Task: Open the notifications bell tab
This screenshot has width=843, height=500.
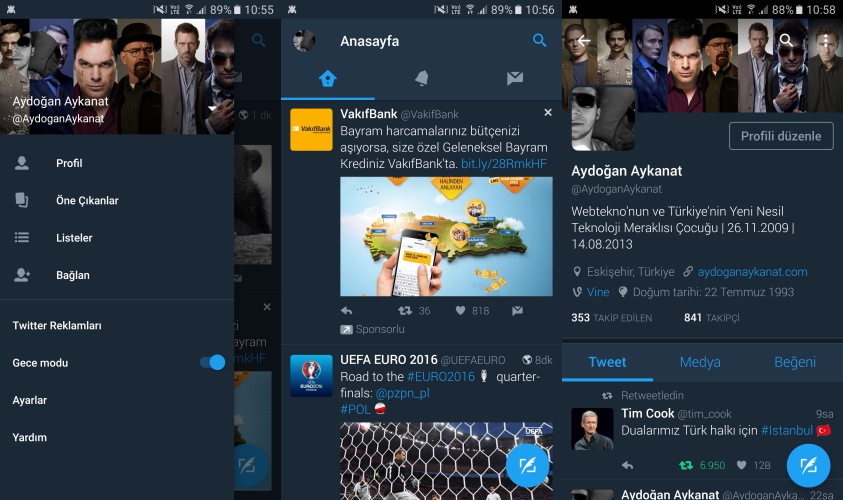Action: [x=422, y=78]
